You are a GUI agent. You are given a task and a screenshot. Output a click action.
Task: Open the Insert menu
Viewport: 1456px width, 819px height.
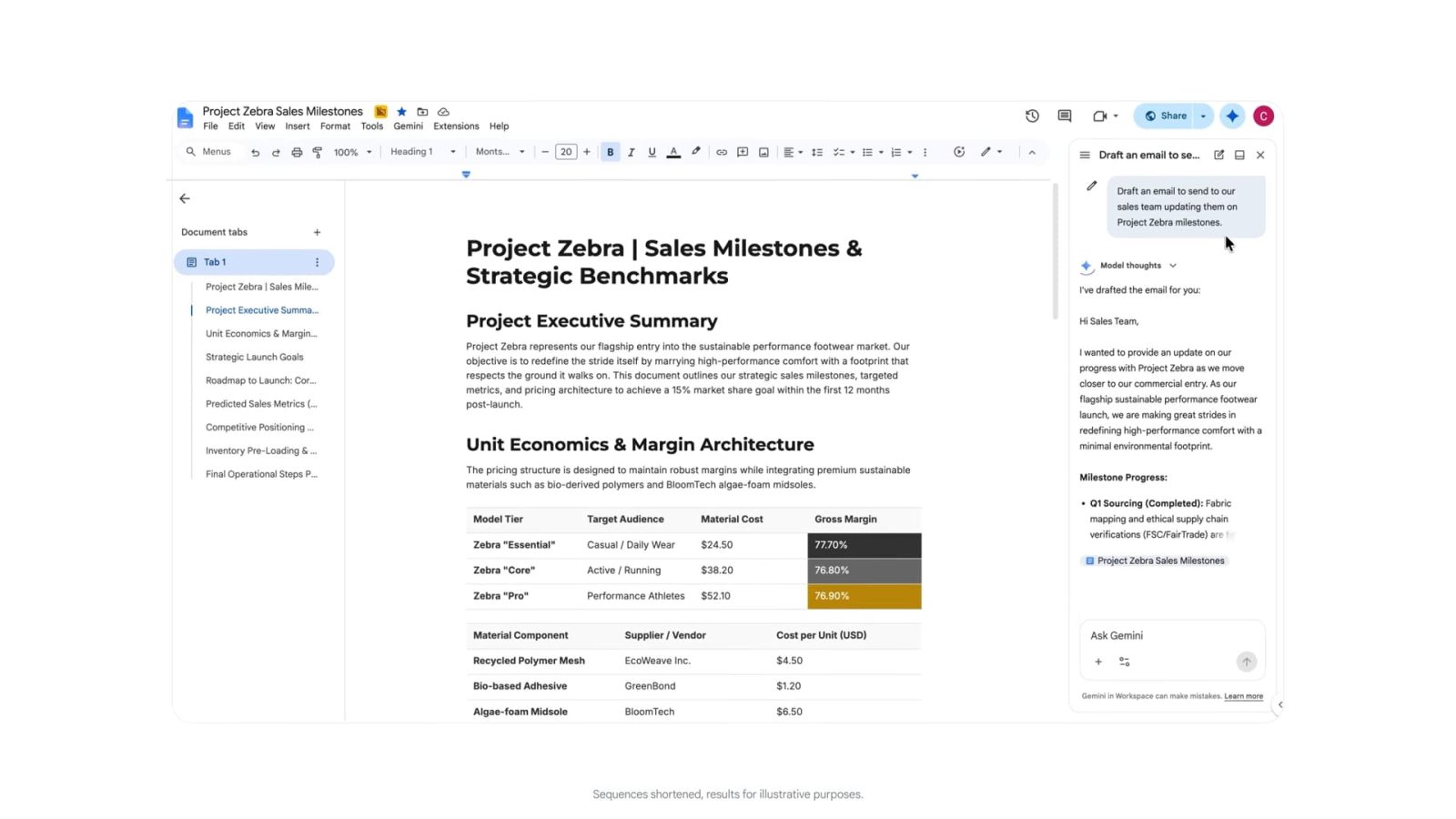[298, 126]
